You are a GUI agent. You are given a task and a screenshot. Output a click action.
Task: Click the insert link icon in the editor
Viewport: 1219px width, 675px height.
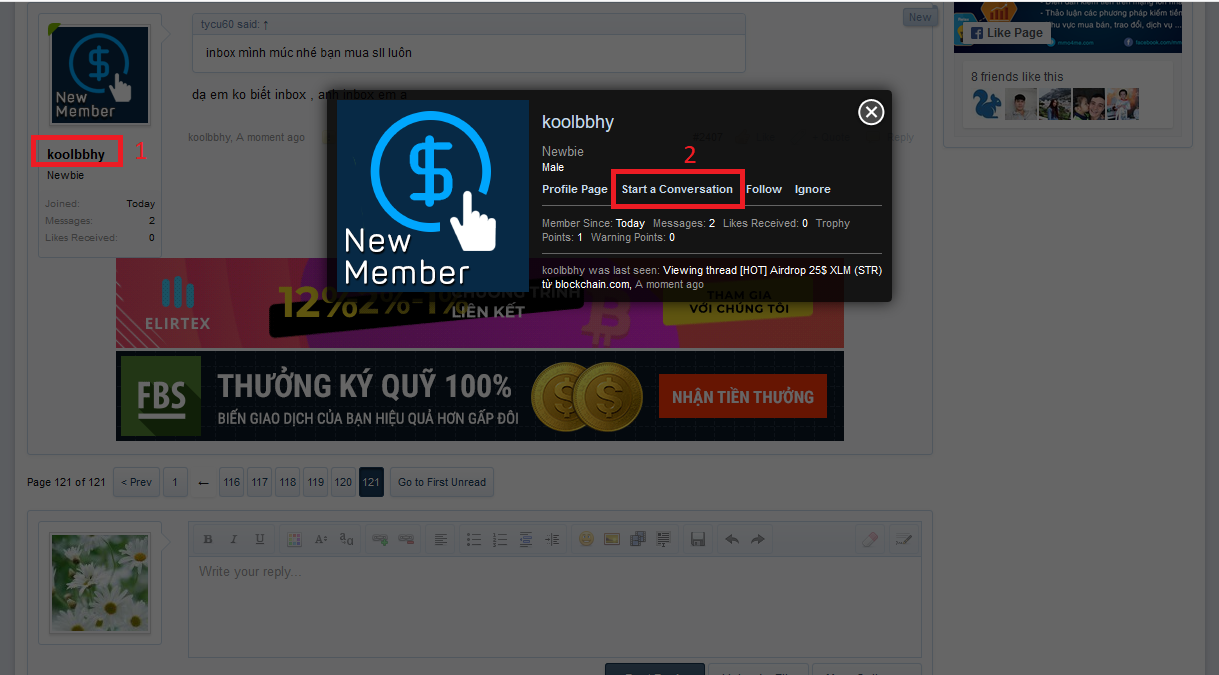point(380,539)
